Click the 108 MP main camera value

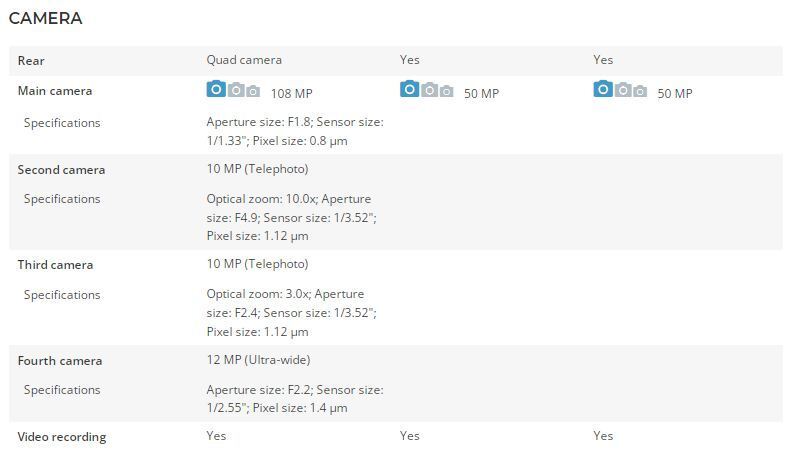[x=288, y=94]
